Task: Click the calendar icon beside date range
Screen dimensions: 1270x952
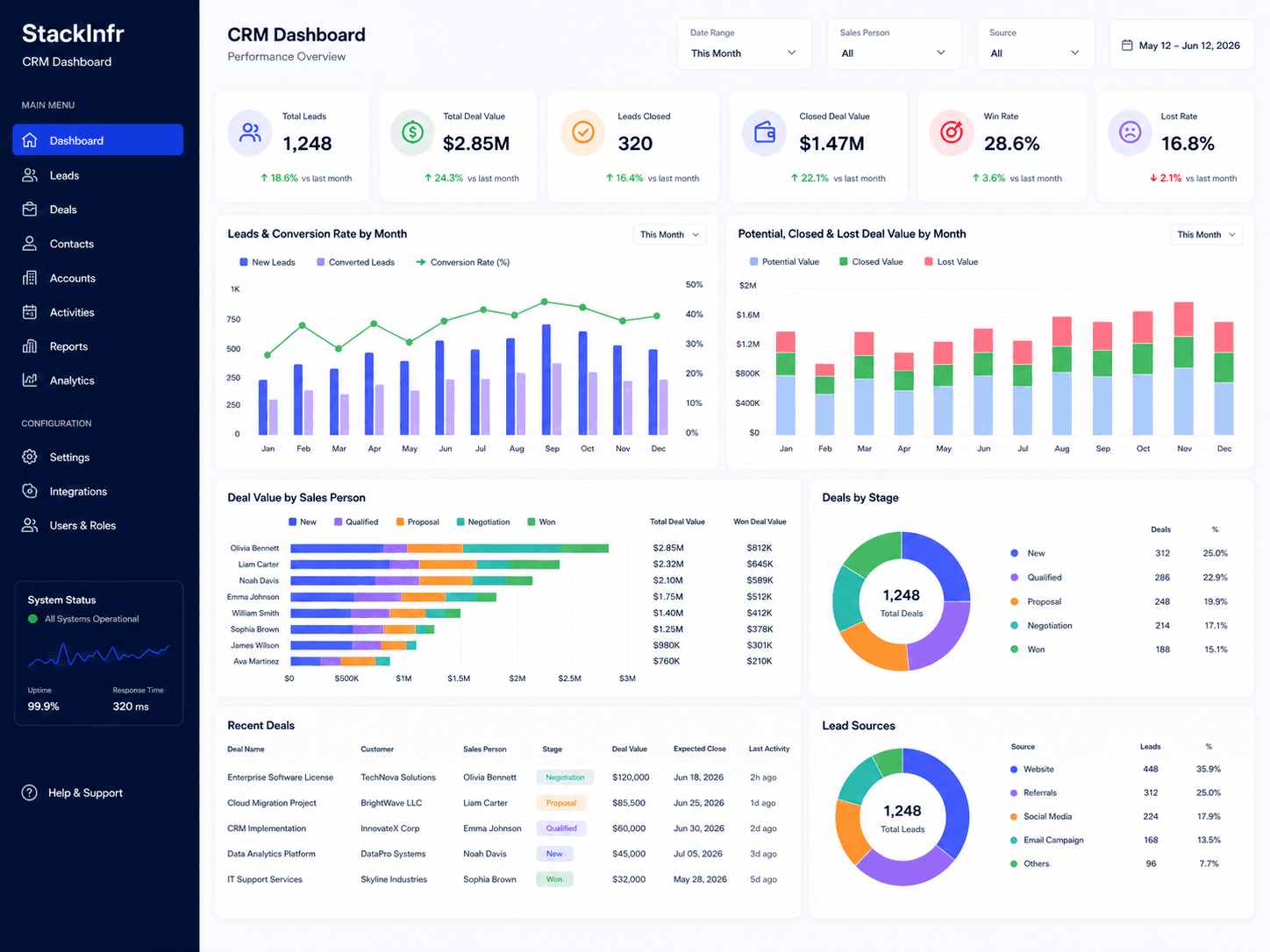Action: point(1127,45)
